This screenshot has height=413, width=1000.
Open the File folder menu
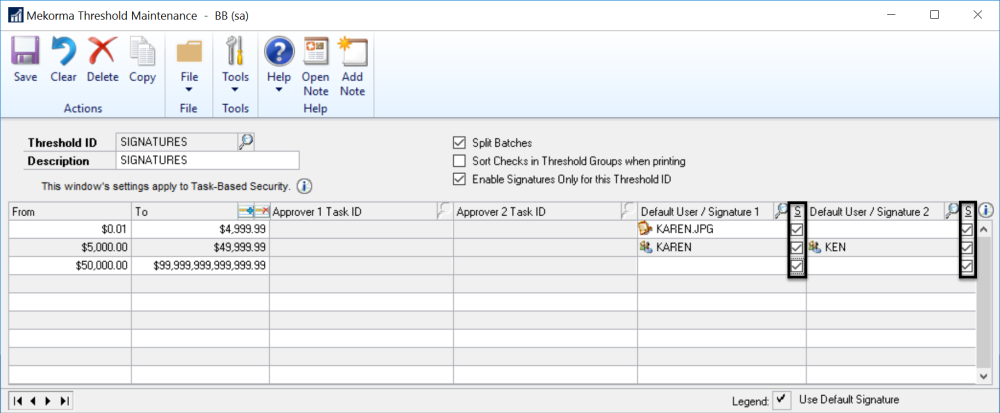coord(189,52)
